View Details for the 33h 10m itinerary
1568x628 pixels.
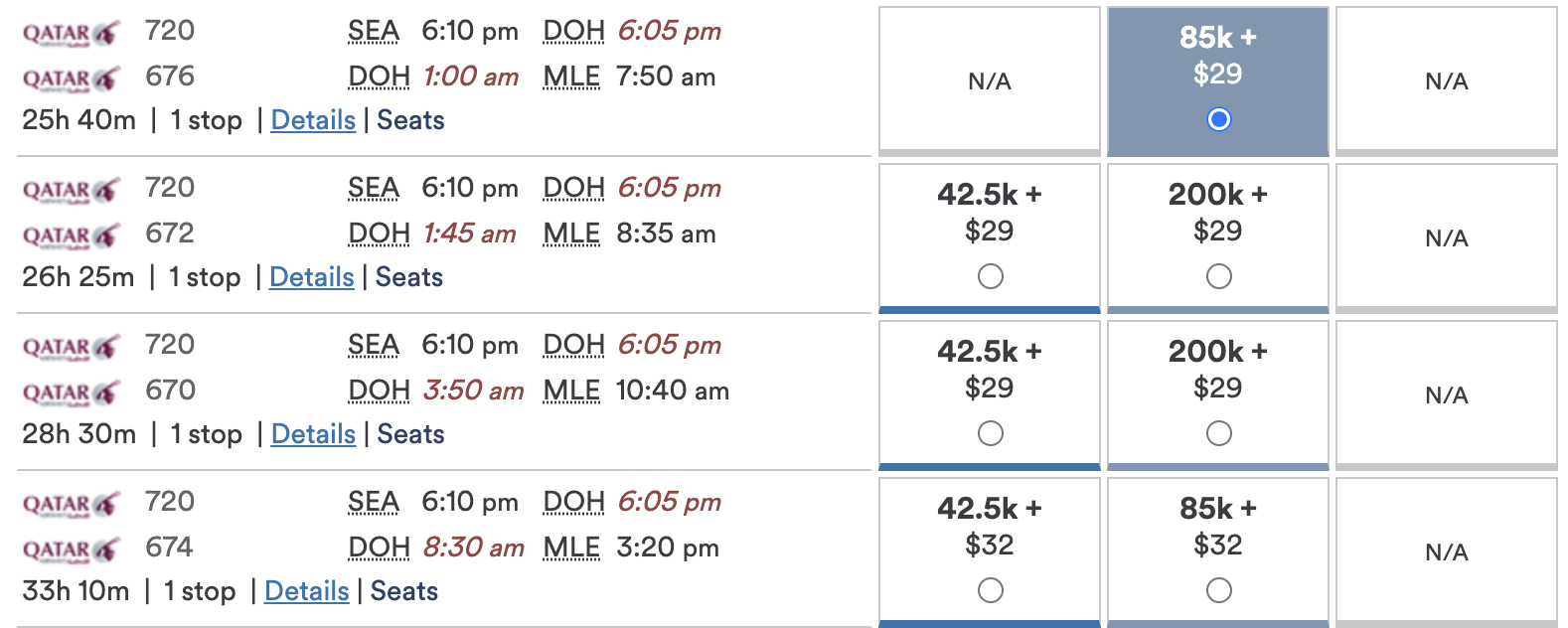(306, 591)
